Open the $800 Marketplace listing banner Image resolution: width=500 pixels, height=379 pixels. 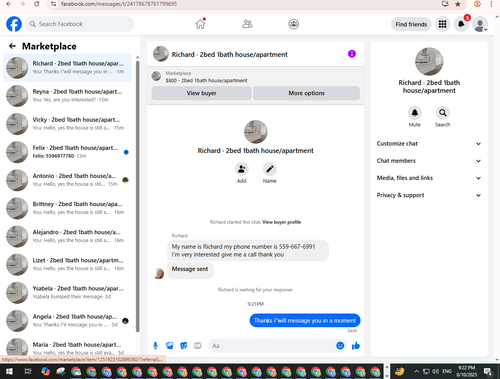(256, 77)
